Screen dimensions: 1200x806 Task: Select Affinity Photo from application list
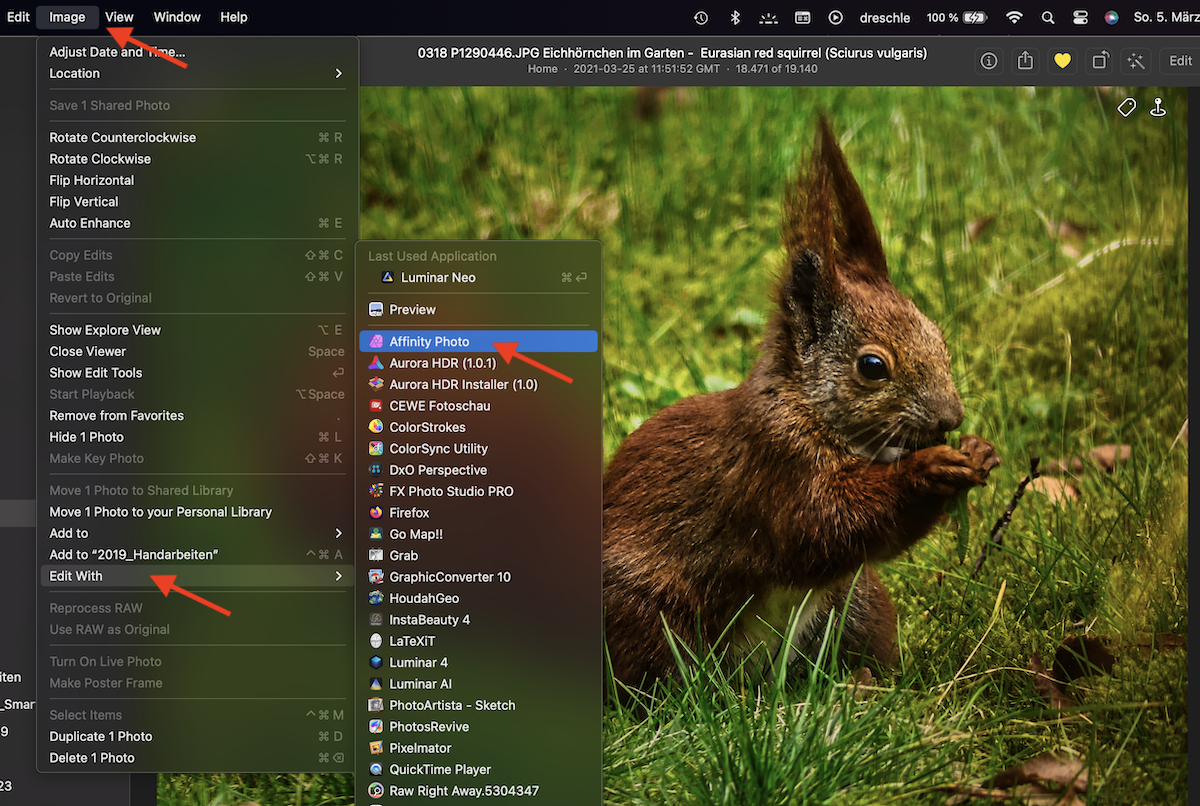coord(429,342)
